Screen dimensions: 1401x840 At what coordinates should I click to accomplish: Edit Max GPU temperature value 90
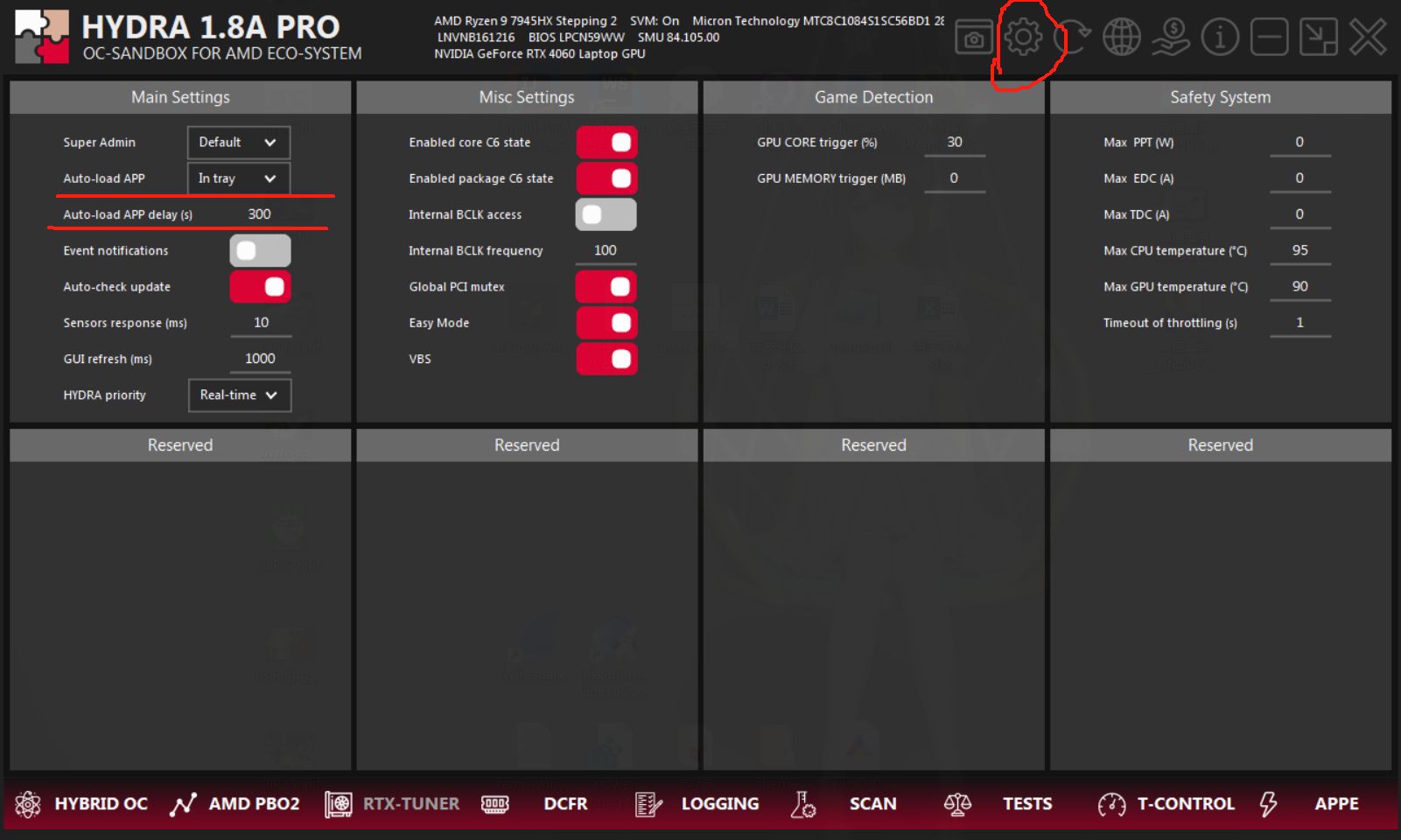tap(1300, 287)
